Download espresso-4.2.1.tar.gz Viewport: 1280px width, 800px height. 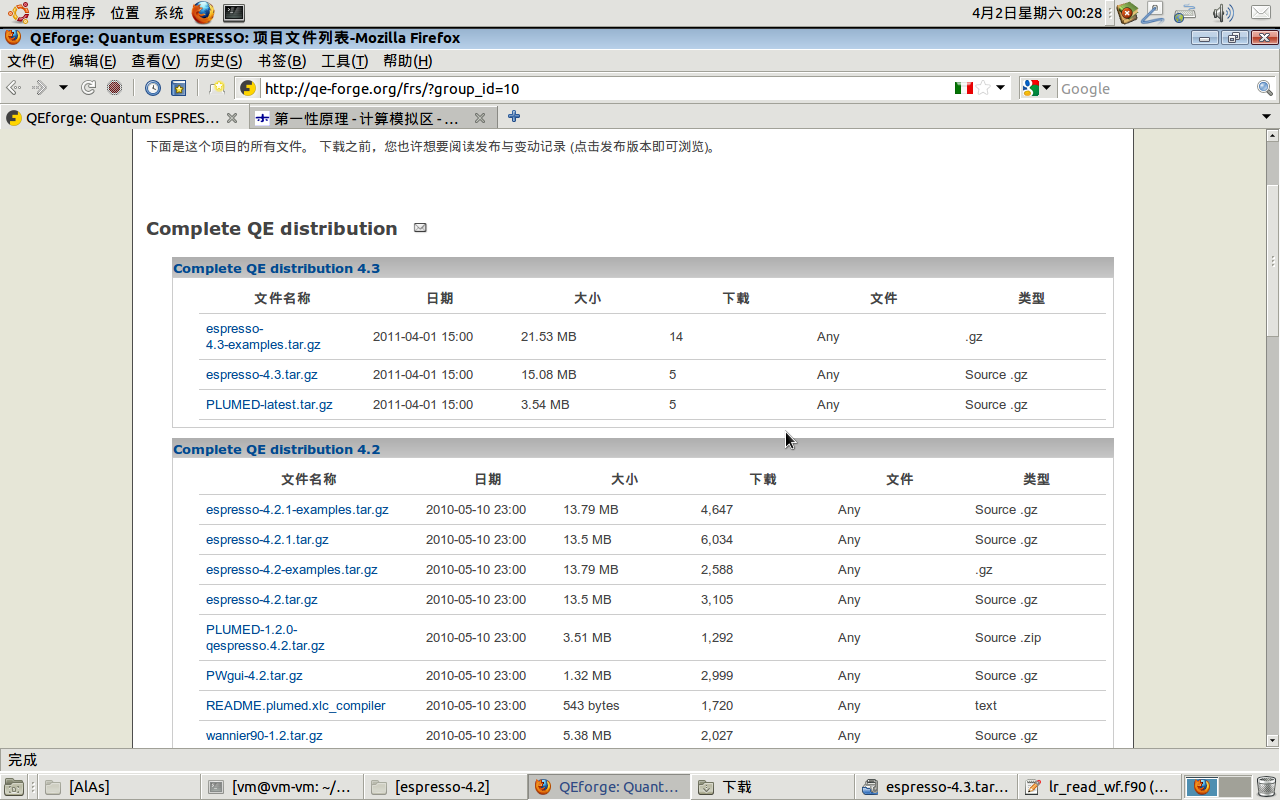tap(267, 540)
